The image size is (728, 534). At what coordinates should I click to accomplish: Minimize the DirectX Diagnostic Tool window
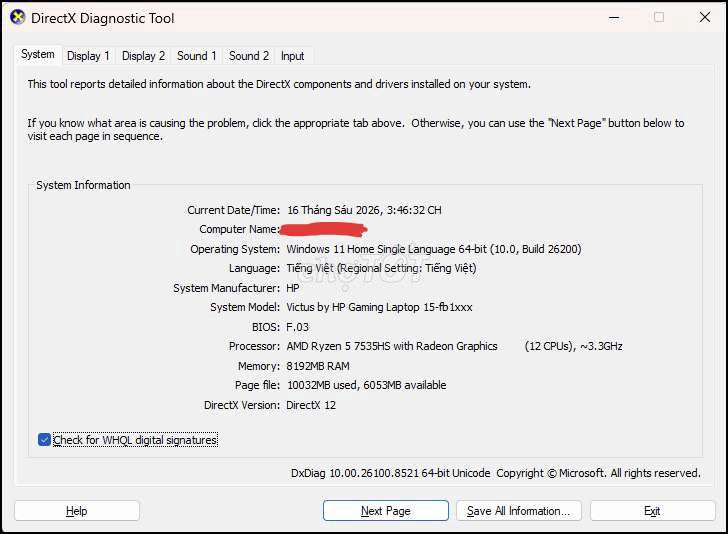(614, 18)
